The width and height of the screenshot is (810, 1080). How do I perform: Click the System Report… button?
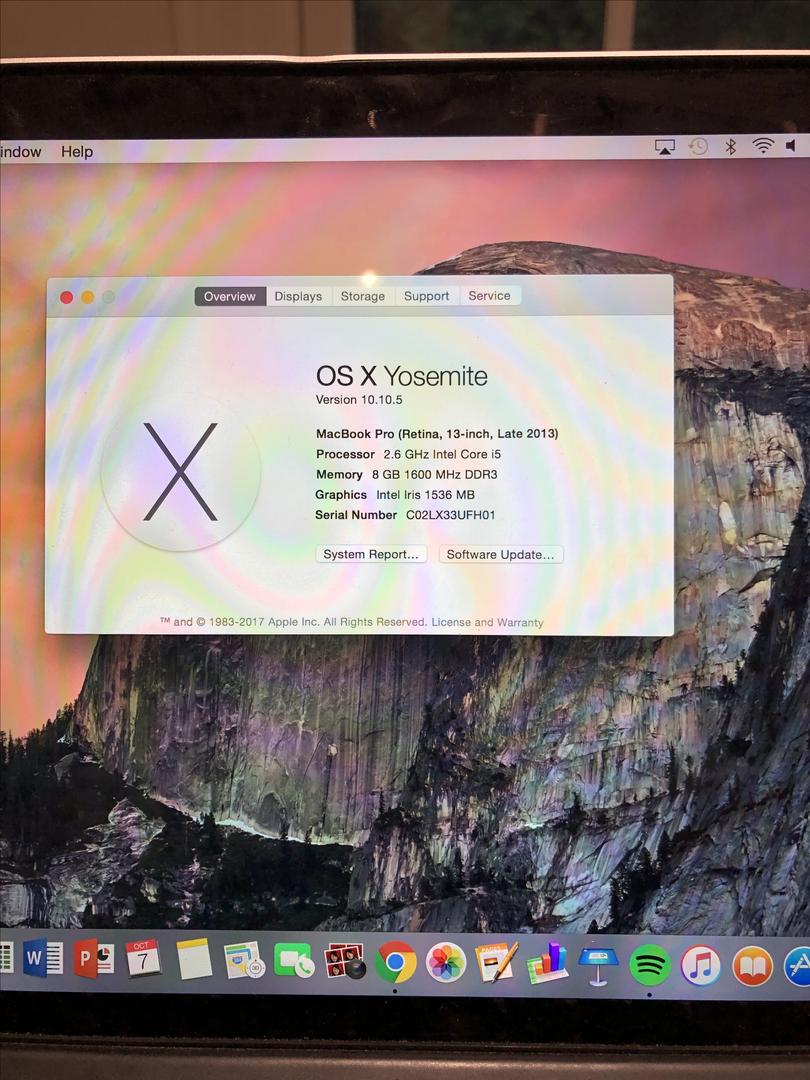coord(371,554)
